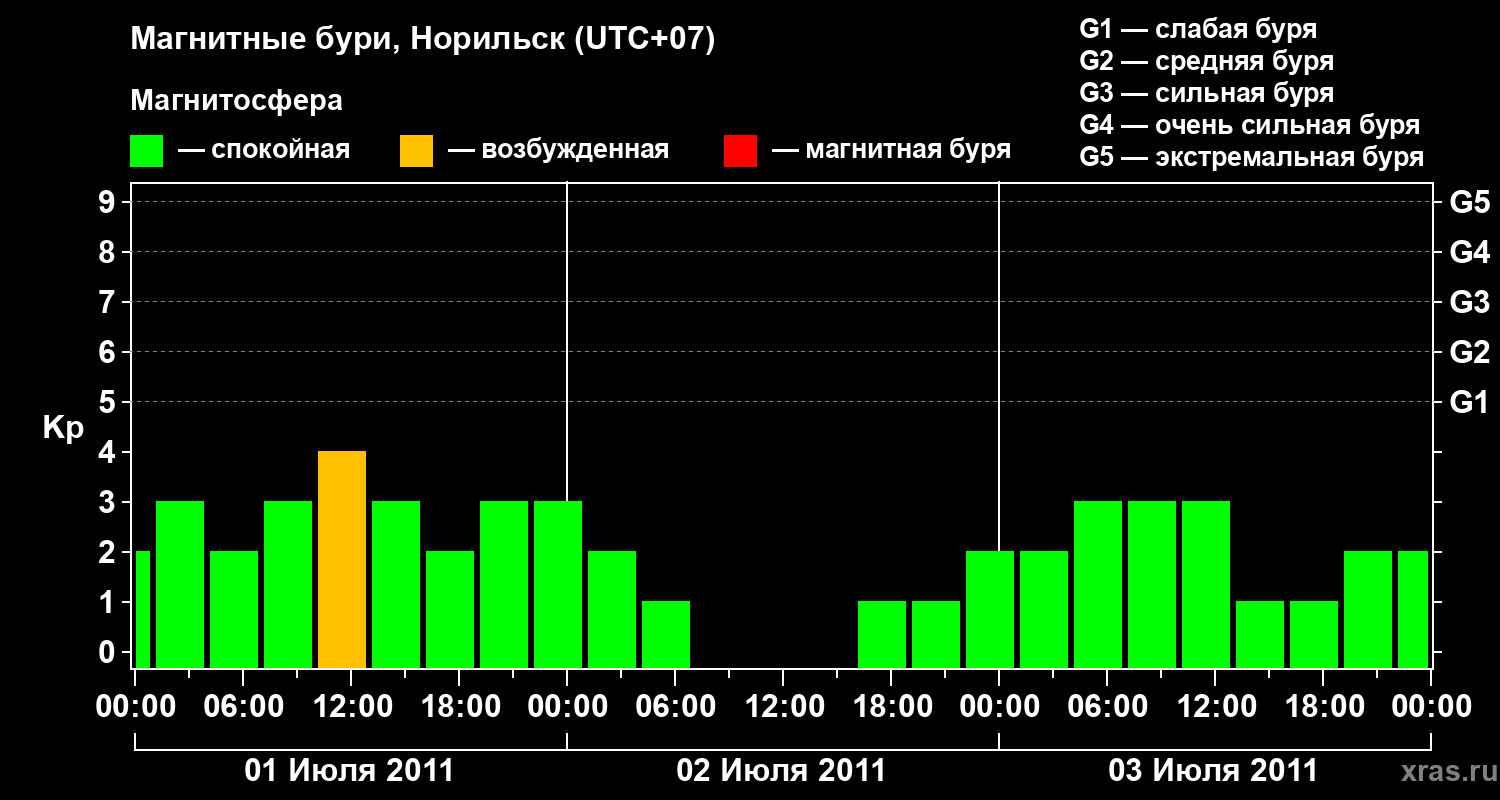Click 'G2 — средняя буря' legend line
1500x800 pixels.
point(1207,61)
